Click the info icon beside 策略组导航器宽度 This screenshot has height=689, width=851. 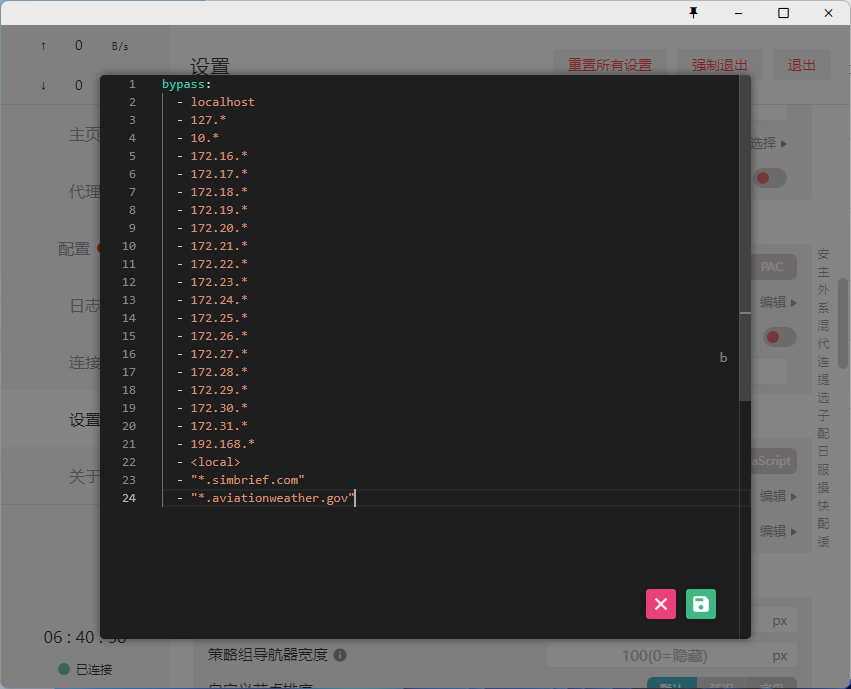(x=340, y=655)
